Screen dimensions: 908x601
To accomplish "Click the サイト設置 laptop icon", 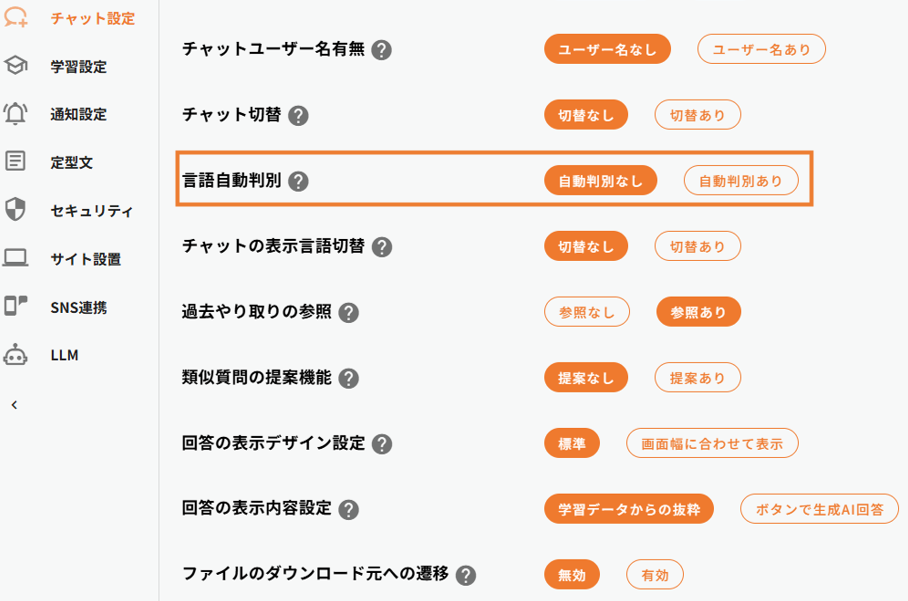I will tap(15, 259).
